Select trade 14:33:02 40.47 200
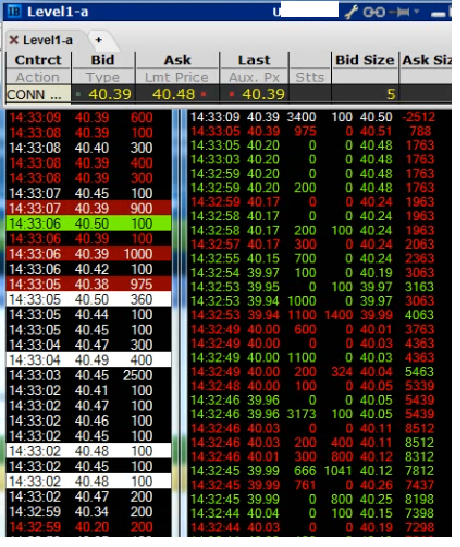This screenshot has width=460, height=547. click(89, 496)
